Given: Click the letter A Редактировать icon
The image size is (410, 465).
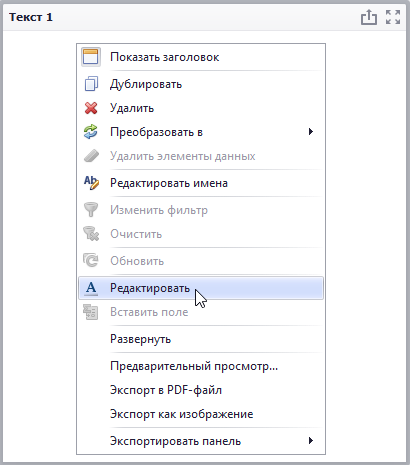Looking at the screenshot, I should click(91, 288).
